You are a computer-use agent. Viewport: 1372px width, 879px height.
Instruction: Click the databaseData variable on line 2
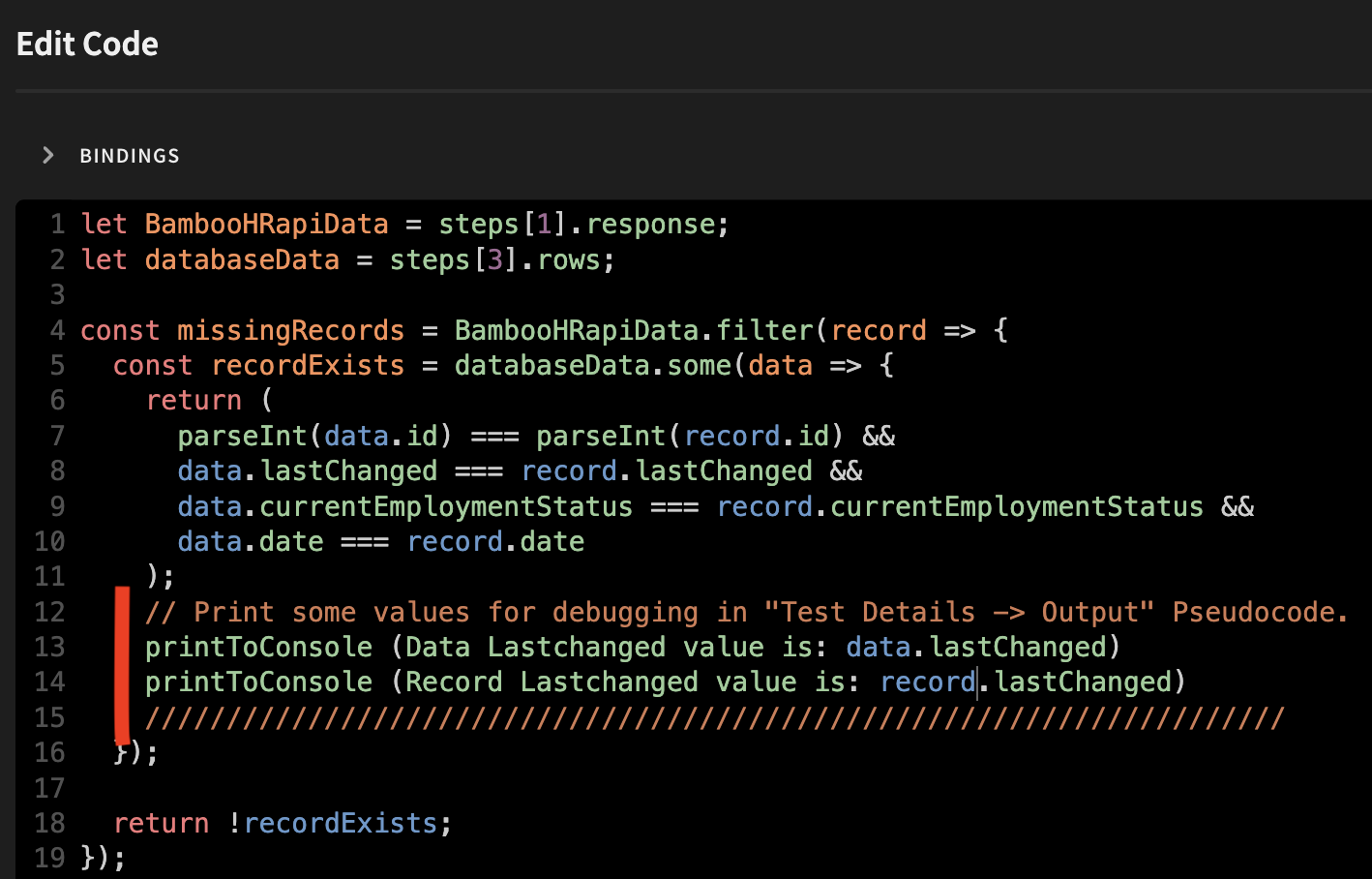click(242, 259)
